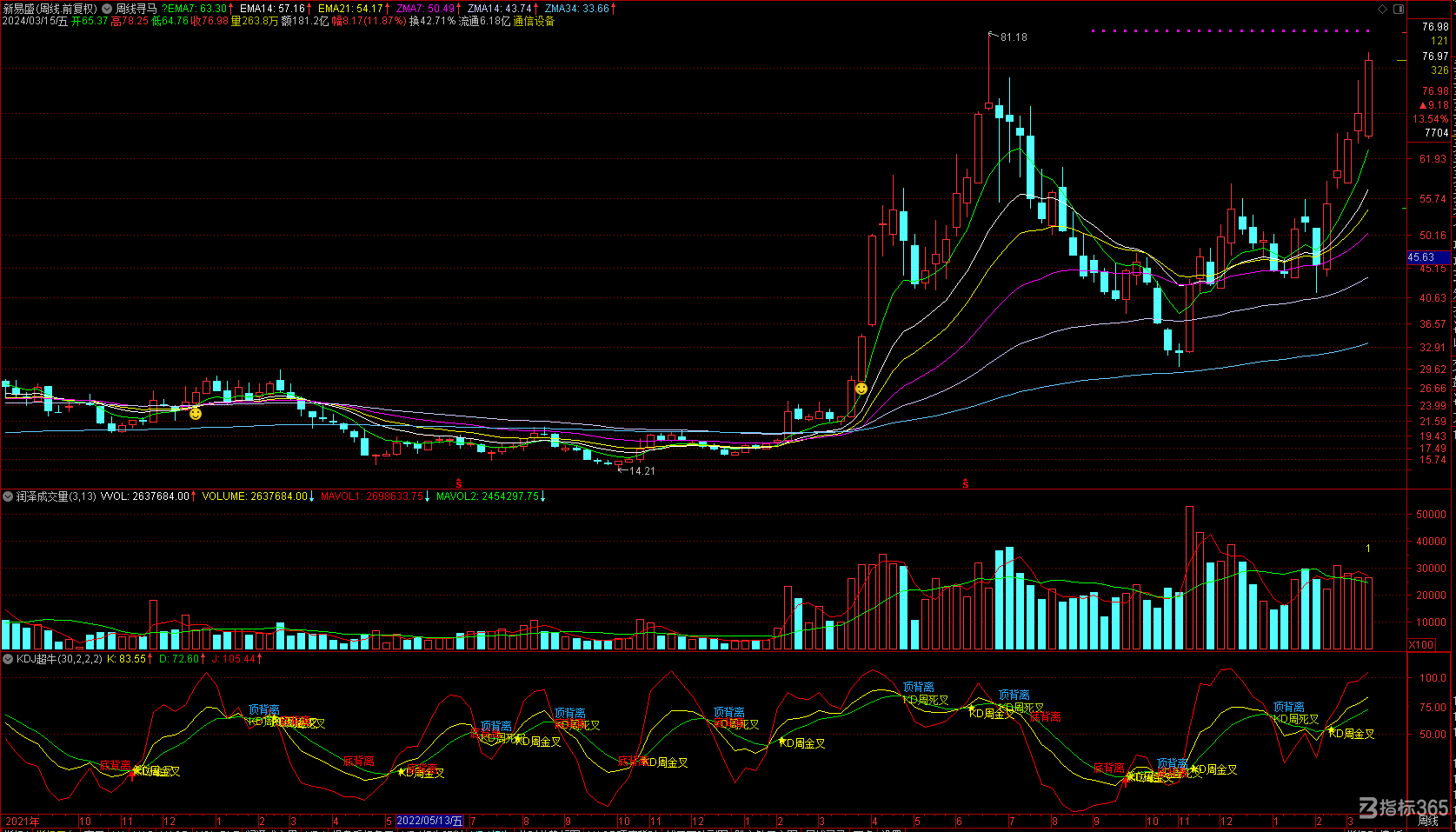Click the 100.0 KDJ axis label

(x=1433, y=678)
